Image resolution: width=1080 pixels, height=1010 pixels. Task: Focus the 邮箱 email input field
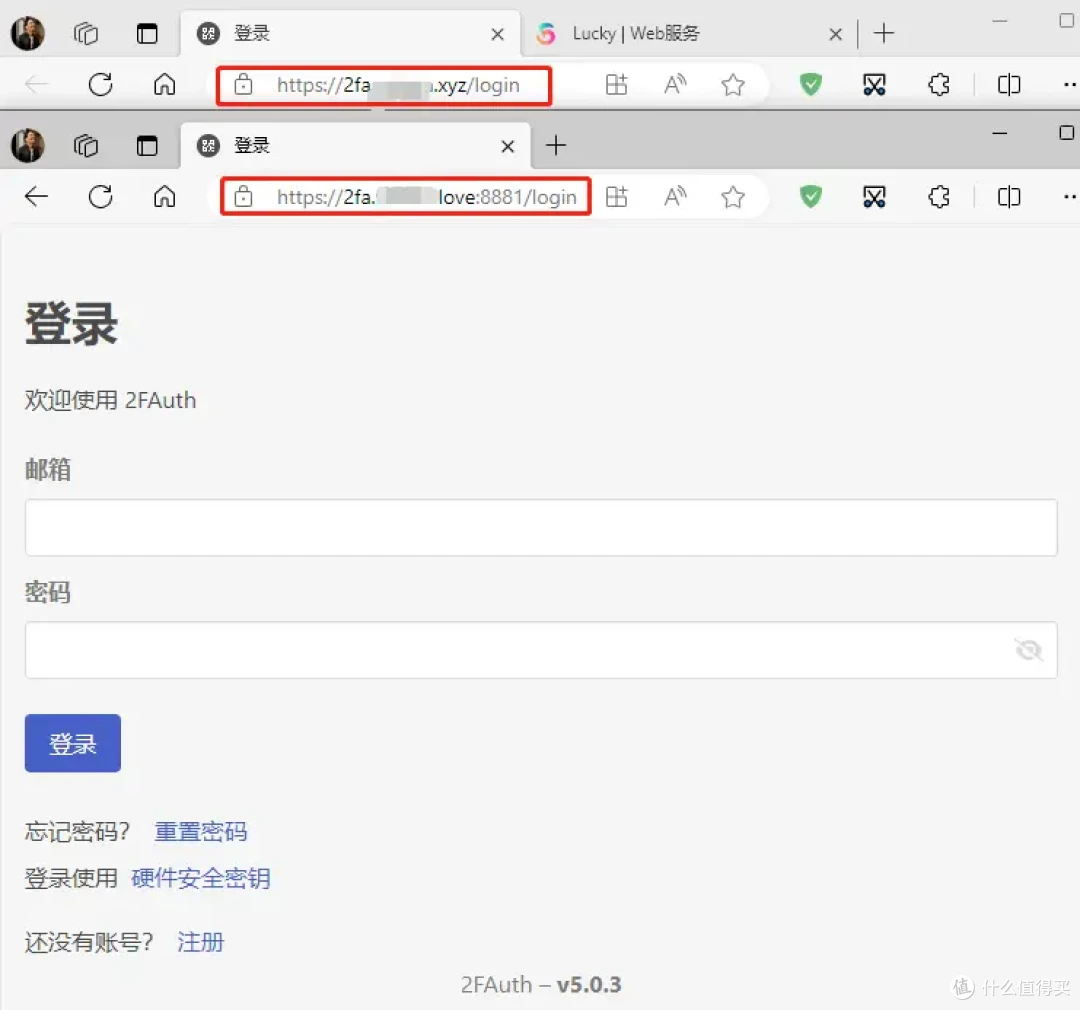(x=541, y=528)
